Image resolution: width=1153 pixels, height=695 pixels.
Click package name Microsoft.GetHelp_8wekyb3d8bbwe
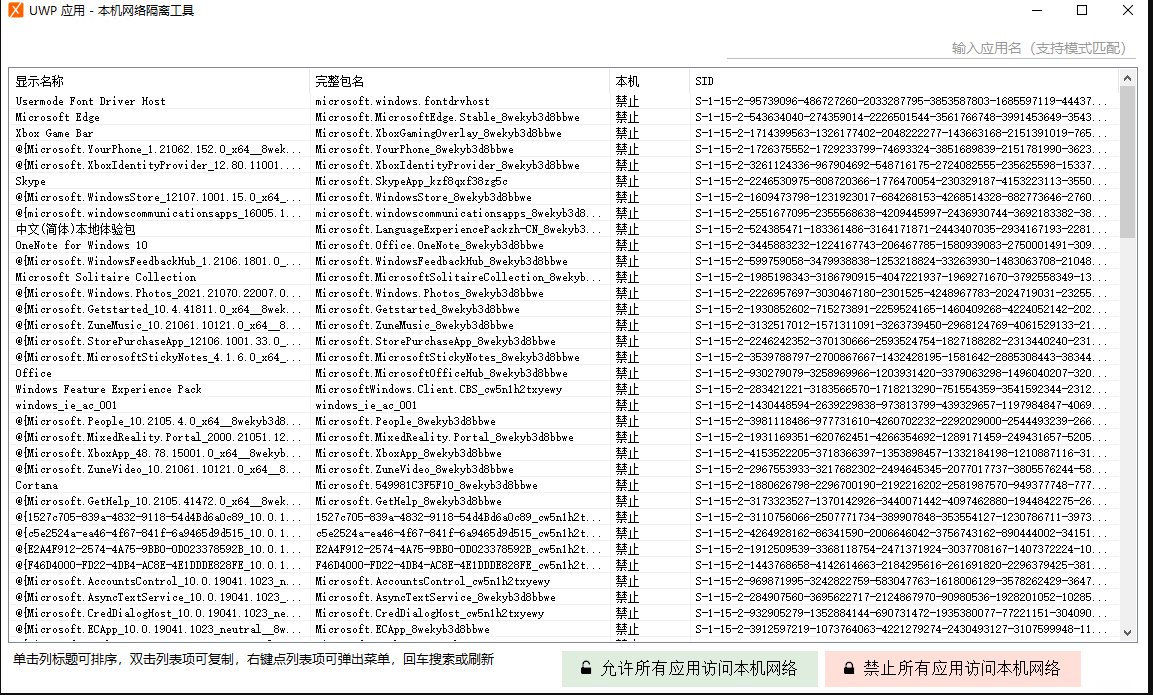(x=408, y=501)
